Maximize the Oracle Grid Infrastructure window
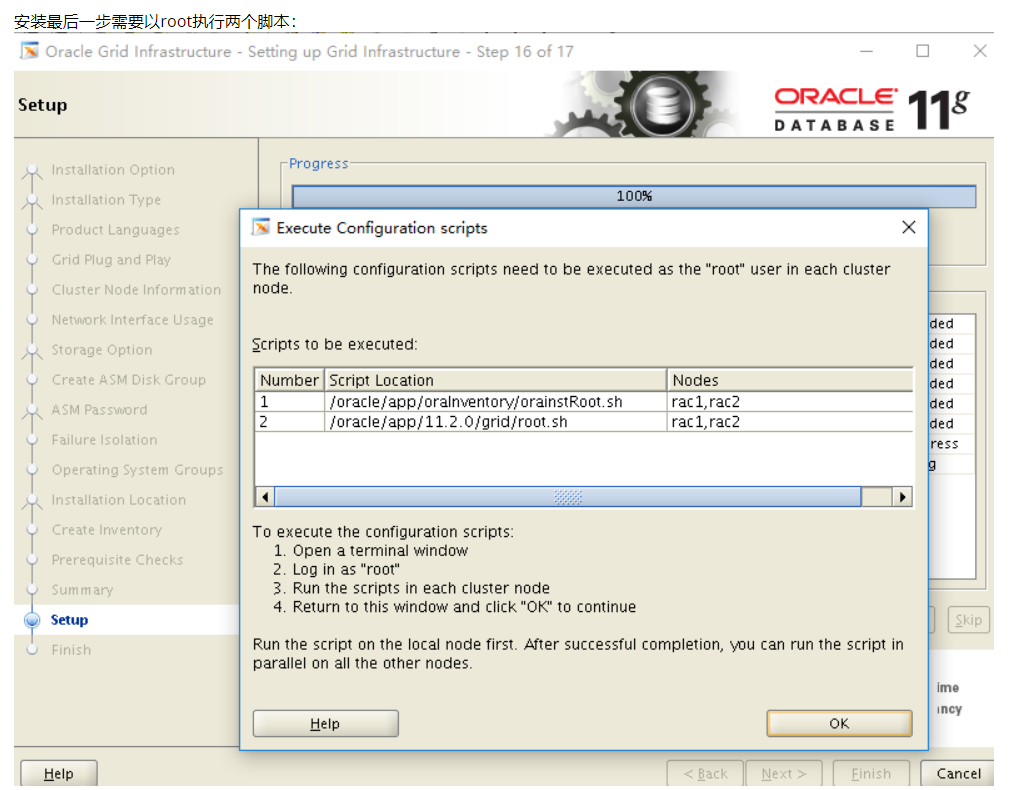Image resolution: width=1013 pixels, height=790 pixels. point(923,51)
